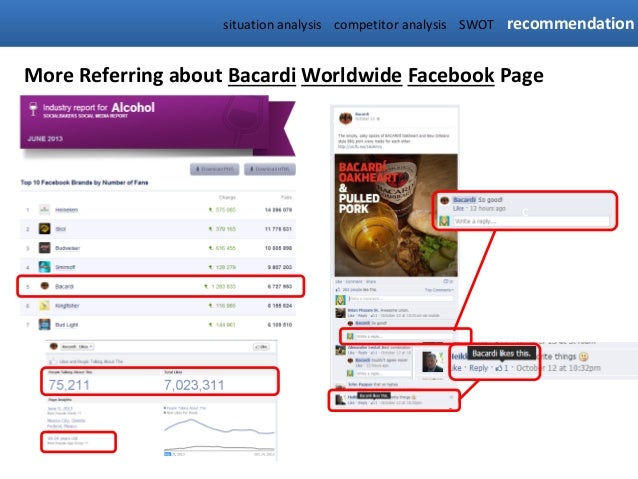This screenshot has width=638, height=479.
Task: Click the likes trend line chart
Action: pos(219,435)
